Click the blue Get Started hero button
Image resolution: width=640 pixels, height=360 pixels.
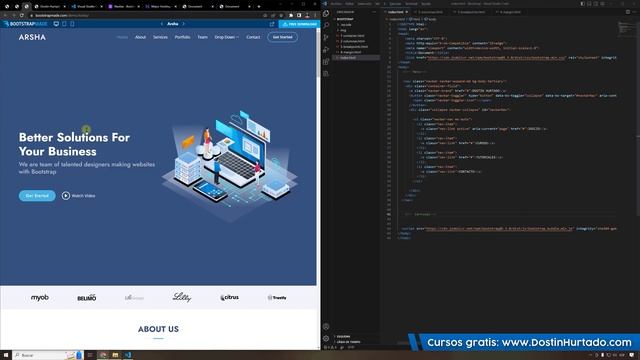(37, 196)
